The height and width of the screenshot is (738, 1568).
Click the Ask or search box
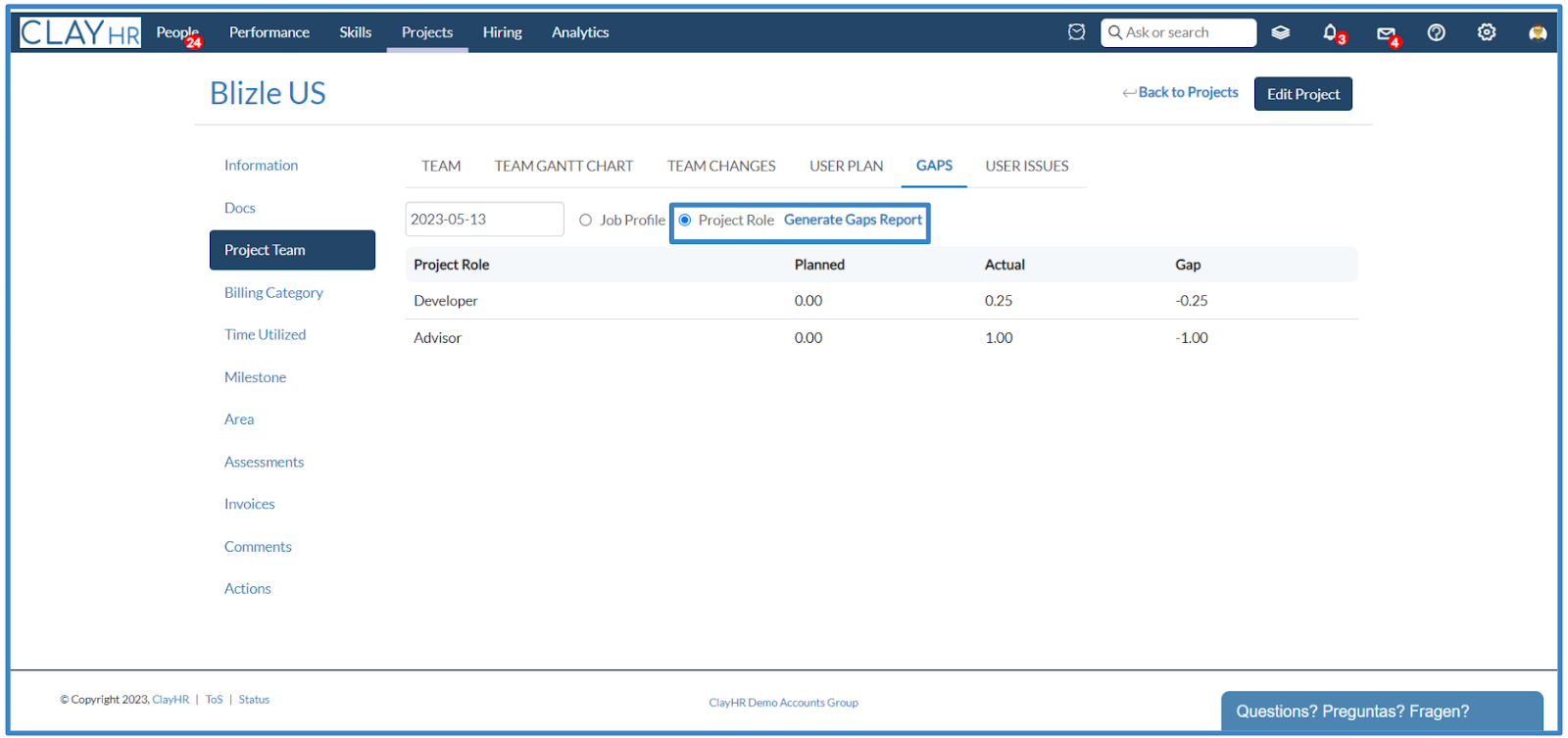(1178, 32)
